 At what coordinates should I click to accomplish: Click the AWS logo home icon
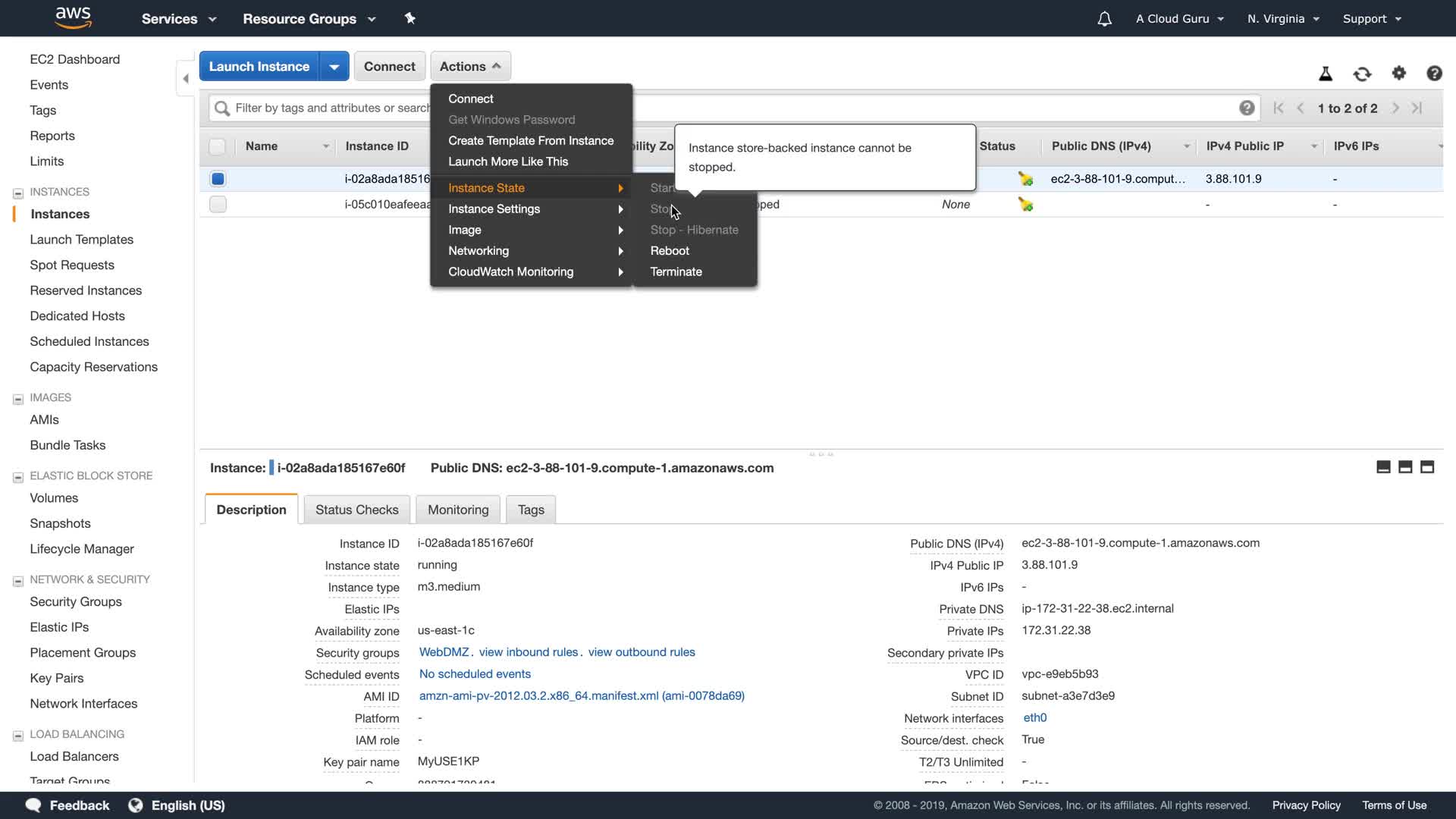74,17
